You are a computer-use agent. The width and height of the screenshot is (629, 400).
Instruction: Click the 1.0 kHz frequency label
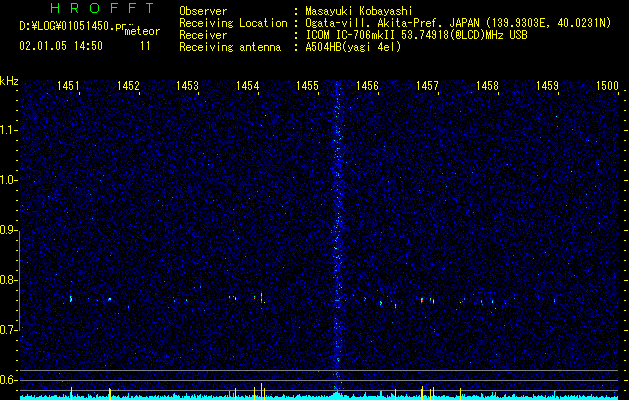point(9,180)
